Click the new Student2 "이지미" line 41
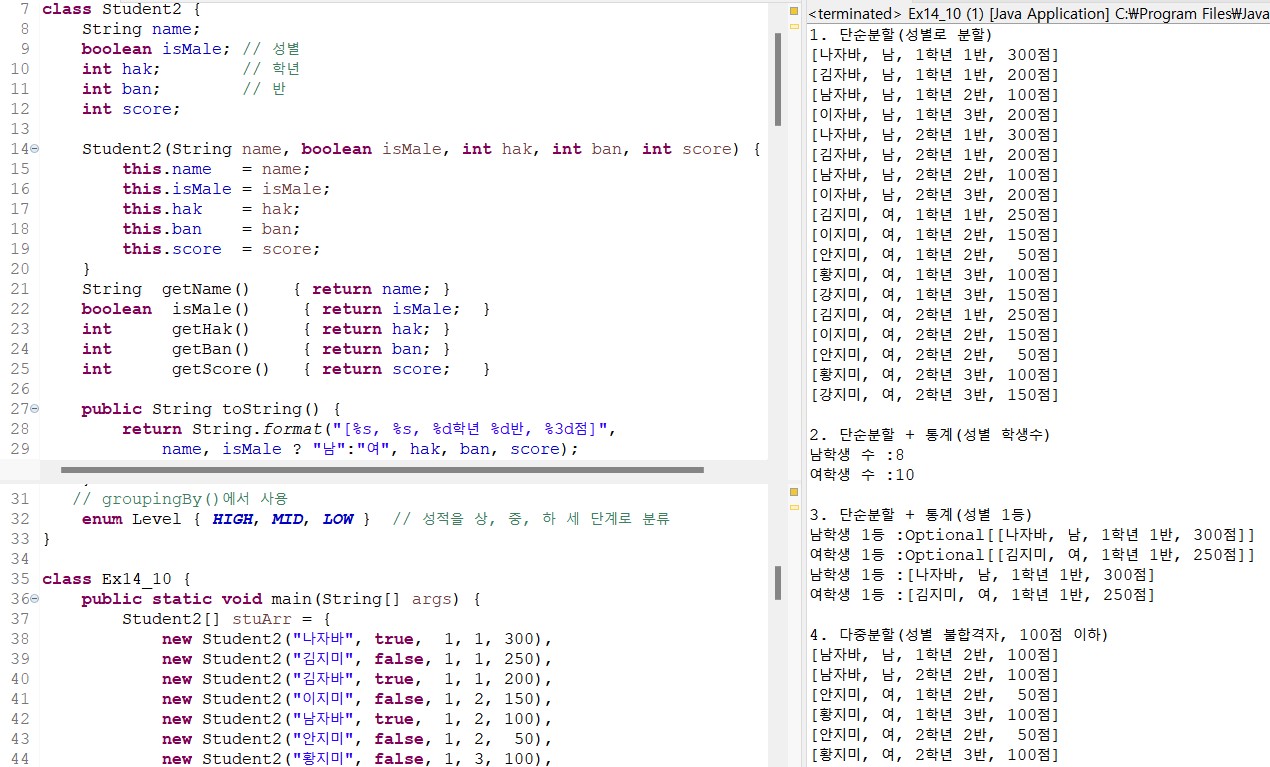Image resolution: width=1270 pixels, height=767 pixels. click(x=357, y=699)
